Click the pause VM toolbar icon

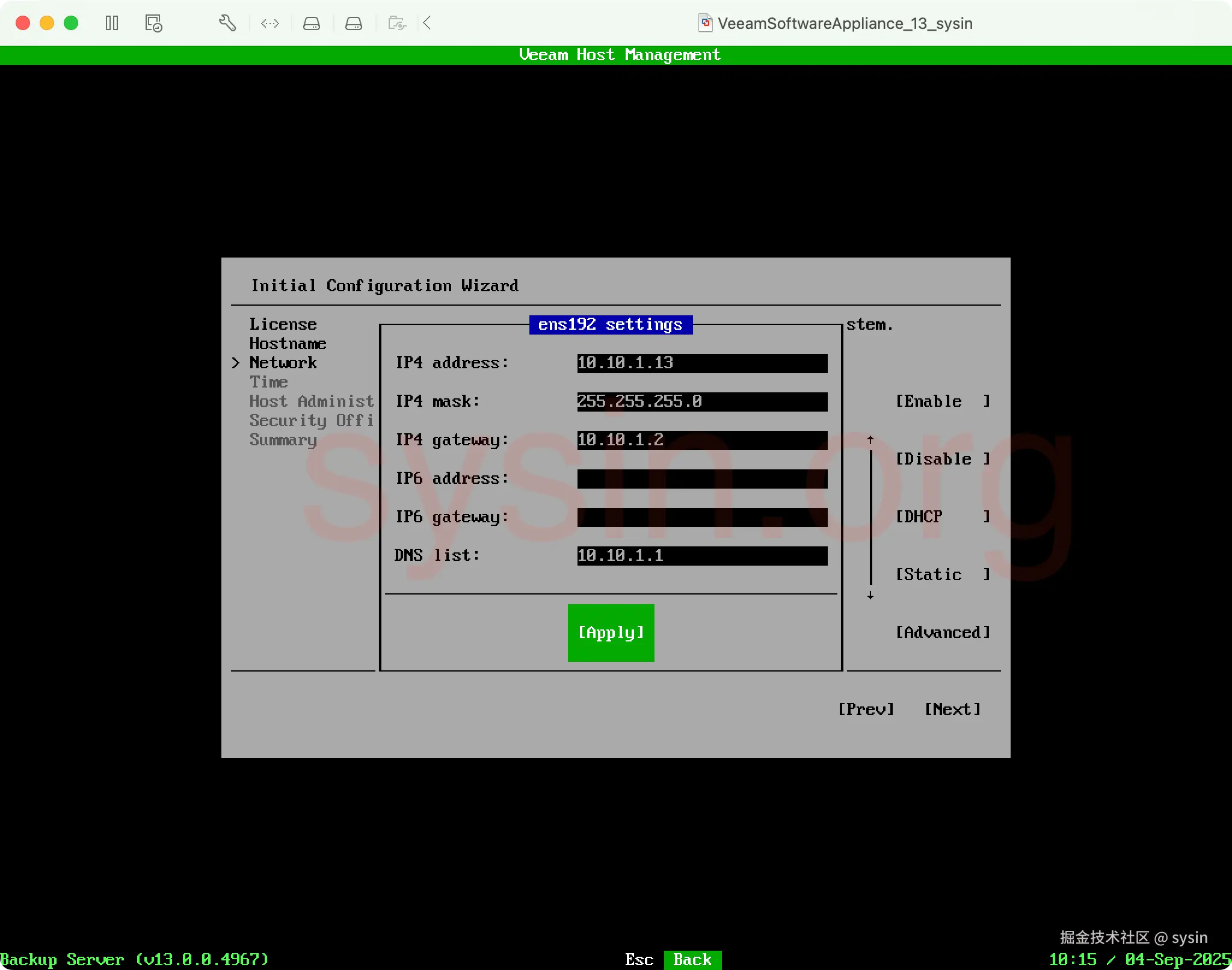click(112, 23)
